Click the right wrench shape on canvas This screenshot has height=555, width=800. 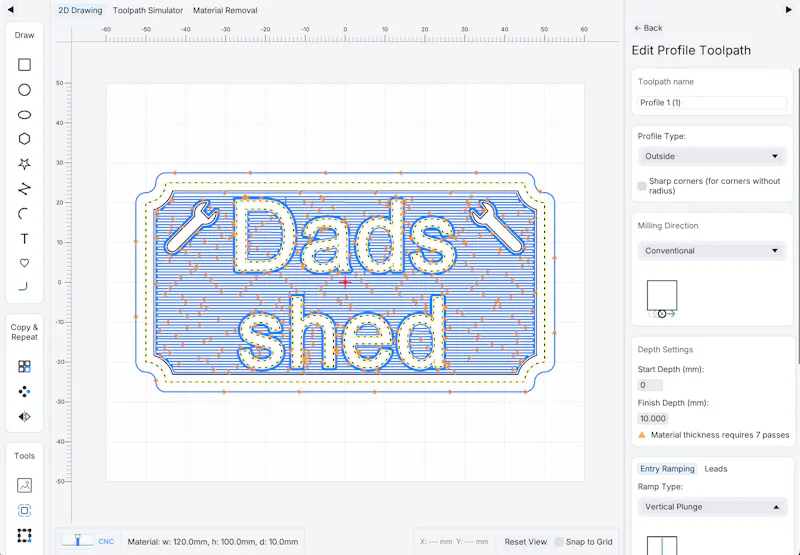coord(496,228)
